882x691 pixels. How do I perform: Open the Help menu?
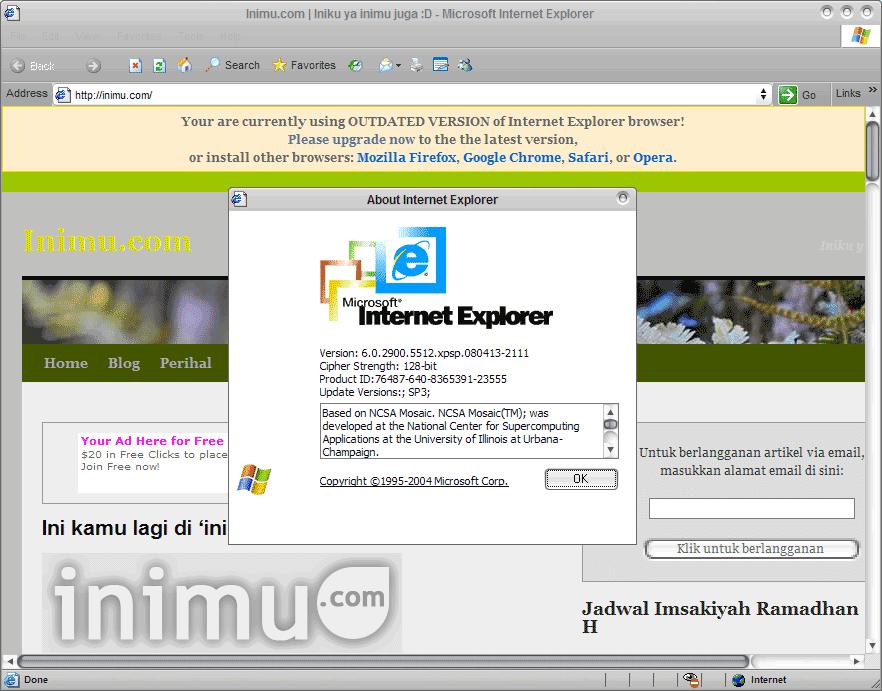[230, 36]
